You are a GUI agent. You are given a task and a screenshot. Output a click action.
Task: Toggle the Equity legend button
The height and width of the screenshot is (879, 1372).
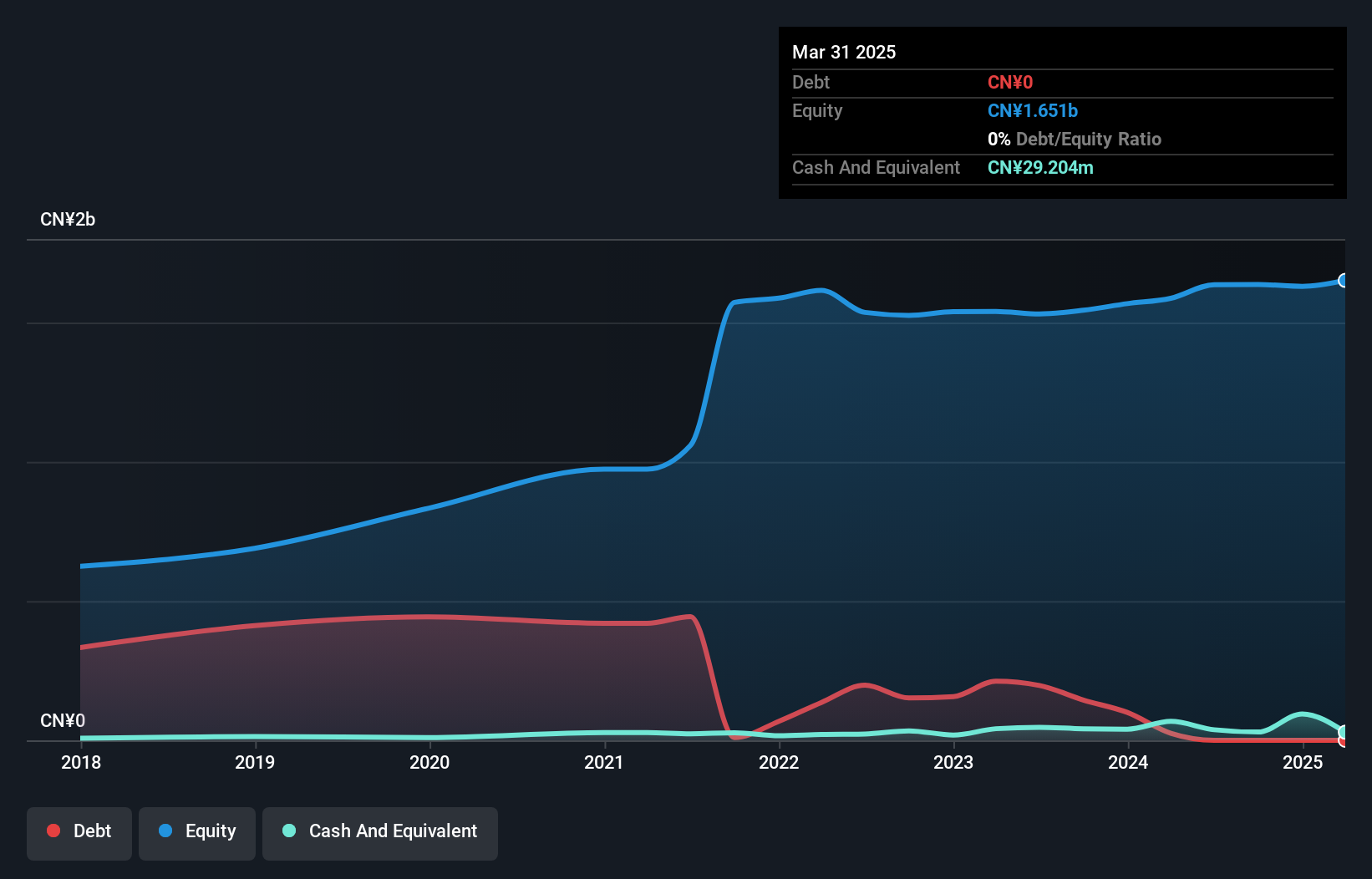[197, 833]
